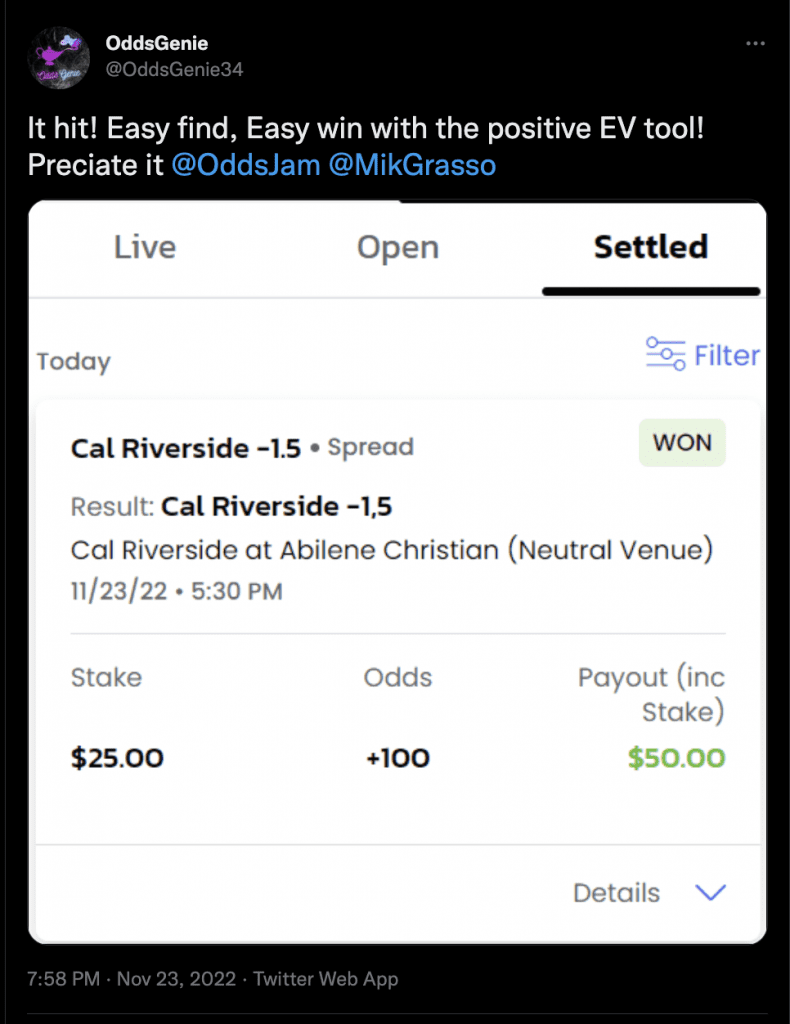Click the Filter label
790x1024 pixels.
[727, 356]
